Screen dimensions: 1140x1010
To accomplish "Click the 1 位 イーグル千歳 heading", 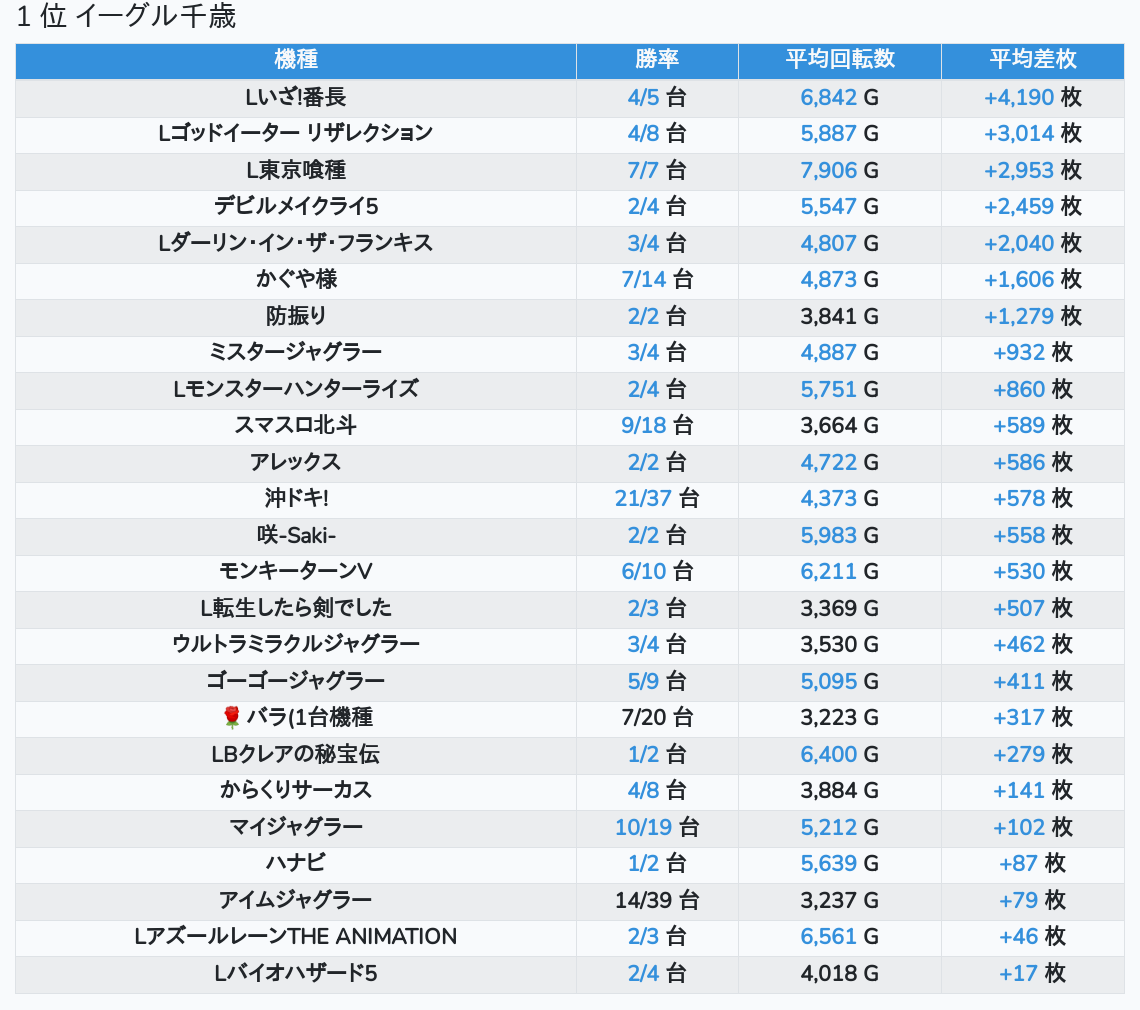I will click(126, 16).
